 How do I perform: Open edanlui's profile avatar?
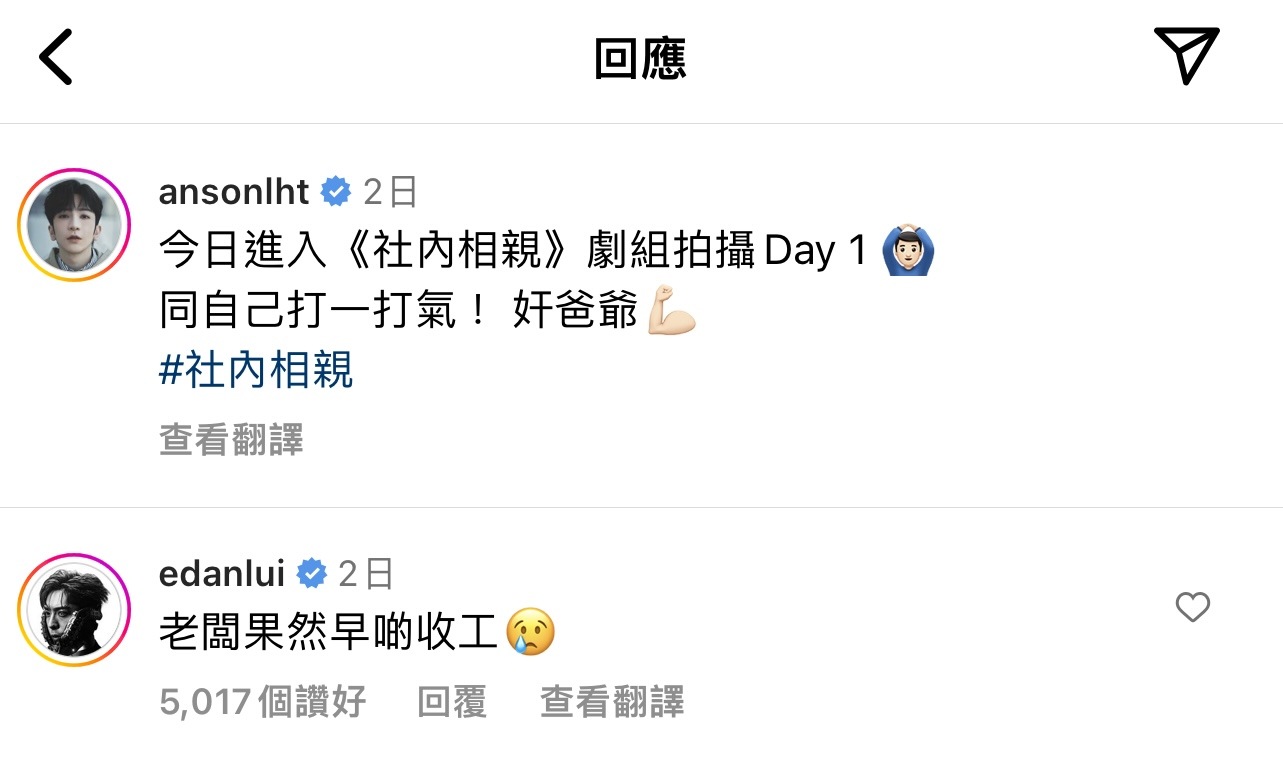tap(75, 609)
